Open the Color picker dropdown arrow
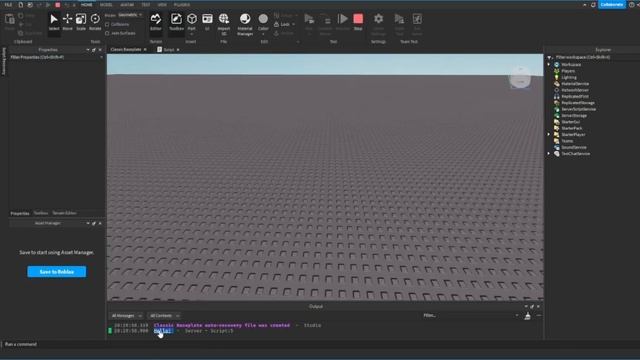The image size is (640, 360). click(263, 33)
